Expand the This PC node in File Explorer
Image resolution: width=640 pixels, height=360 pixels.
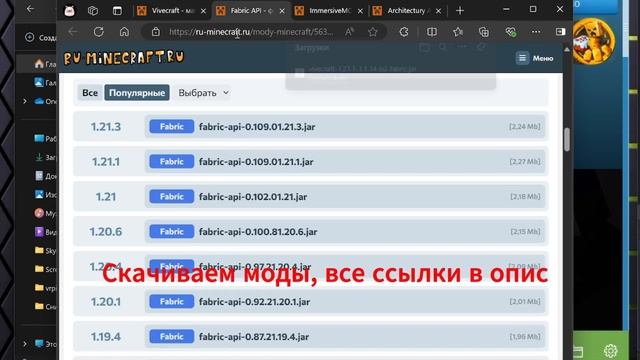(x=25, y=344)
